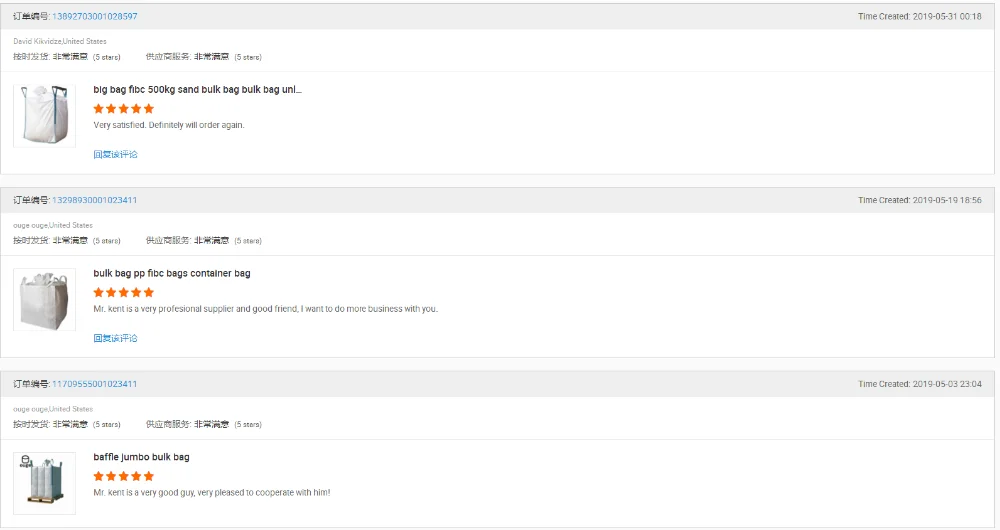Click reviewer name David Kikvidze
Screen dimensions: 1000x530
point(38,41)
